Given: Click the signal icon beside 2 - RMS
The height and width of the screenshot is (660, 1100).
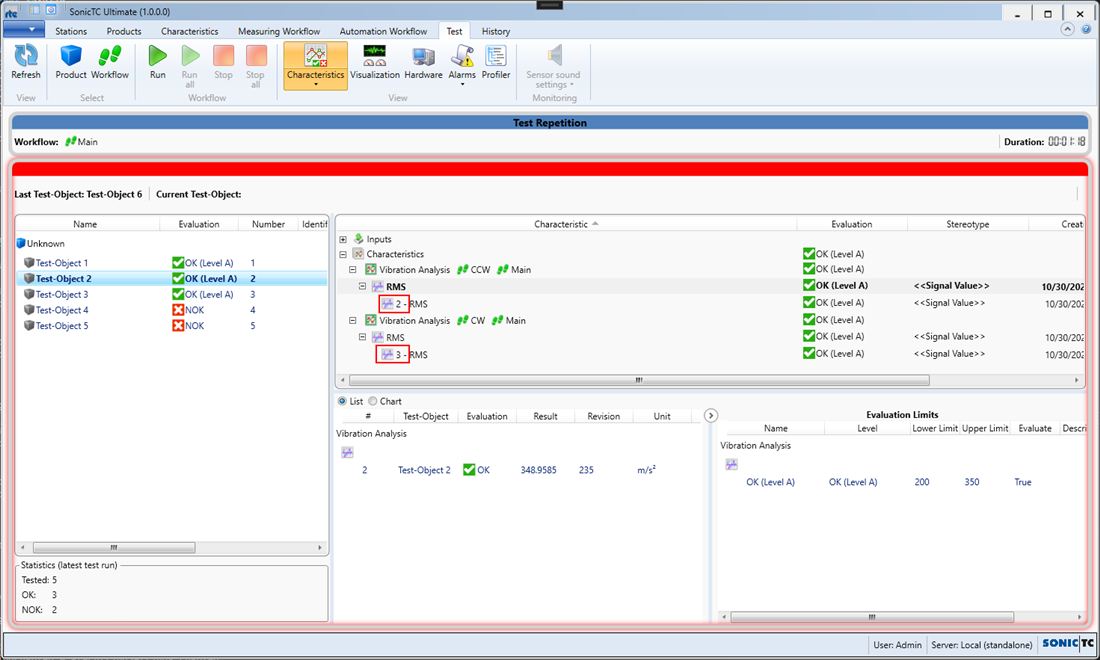Looking at the screenshot, I should (387, 304).
